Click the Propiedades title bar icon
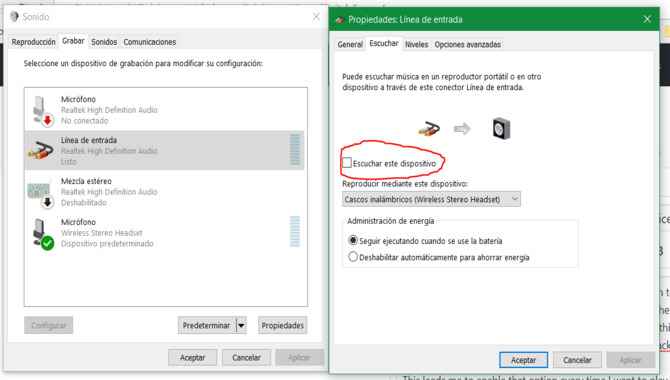Viewport: 670px width, 380px height. pyautogui.click(x=340, y=20)
